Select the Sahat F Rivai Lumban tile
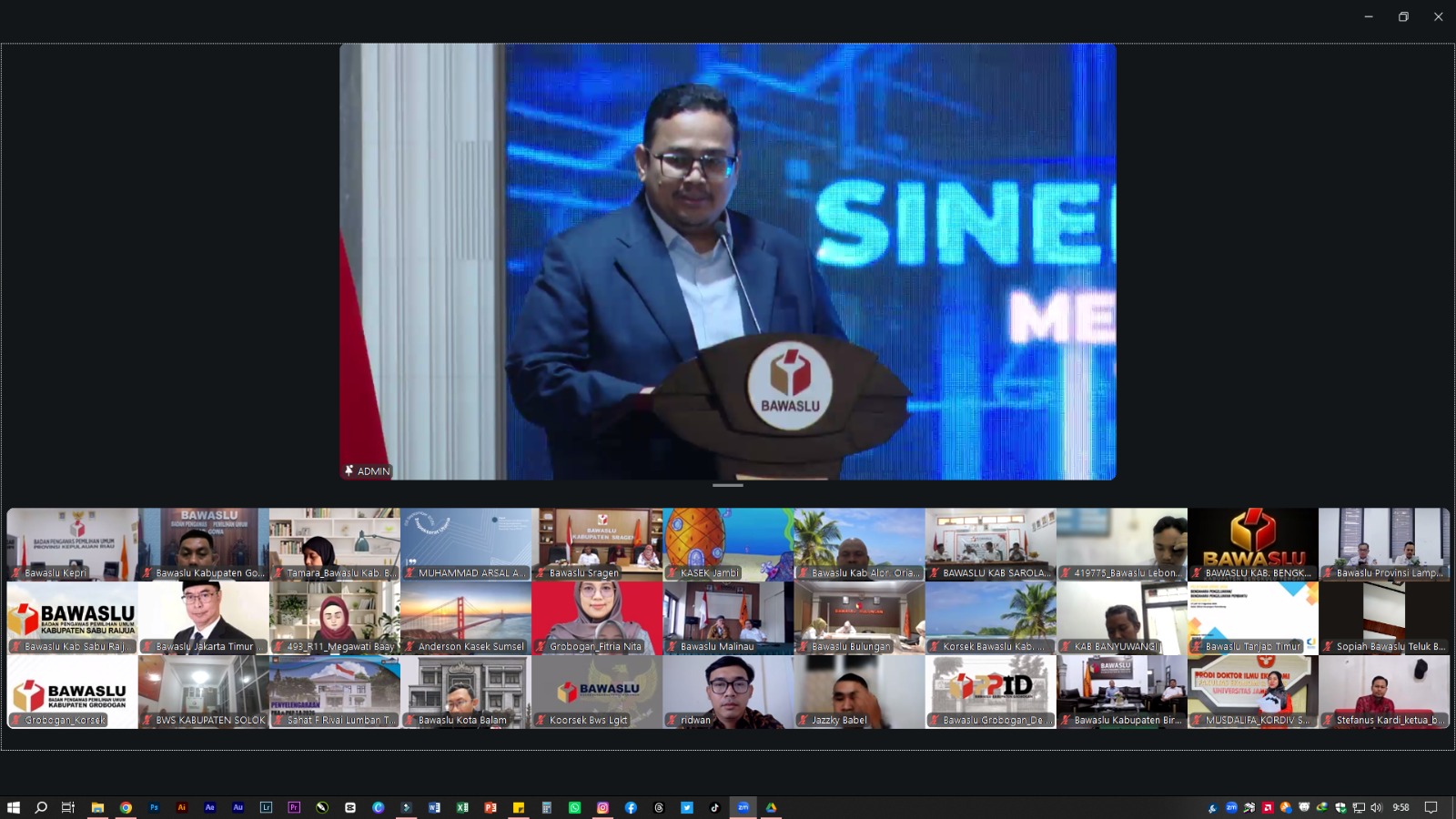Screen dimensions: 1456x819 pos(335,692)
